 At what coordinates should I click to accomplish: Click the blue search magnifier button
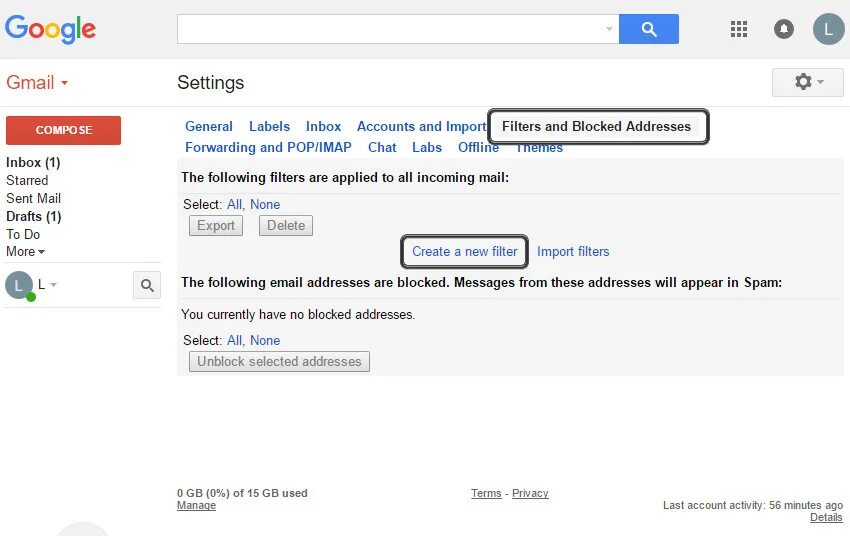pos(648,29)
